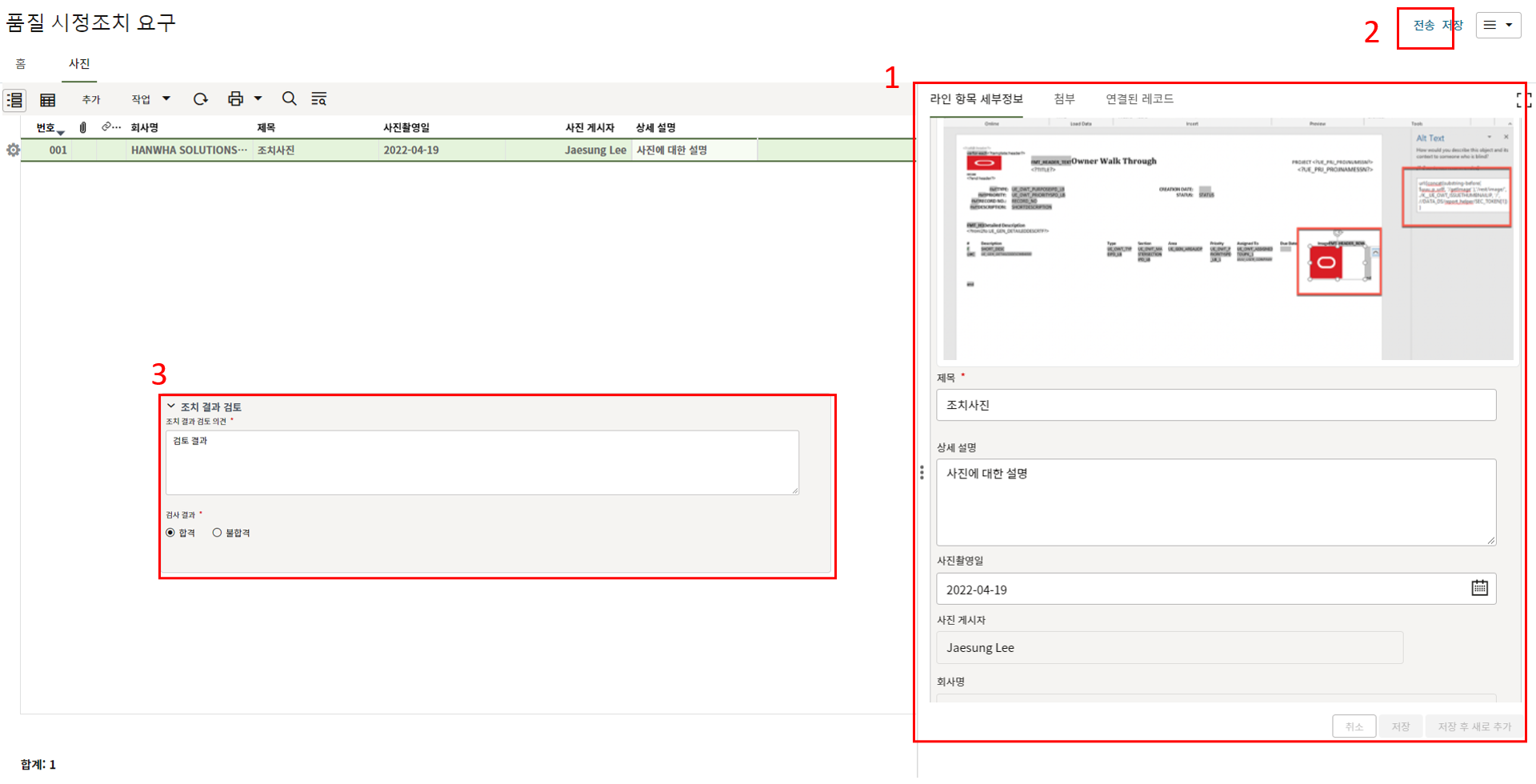Select the 합격 radio button

[x=170, y=533]
